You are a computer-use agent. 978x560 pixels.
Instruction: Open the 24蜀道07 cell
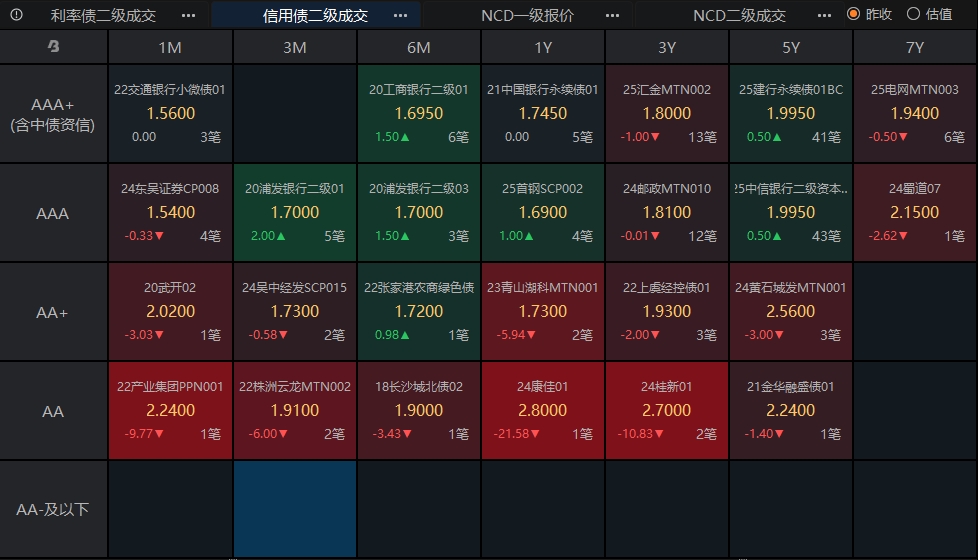point(915,213)
